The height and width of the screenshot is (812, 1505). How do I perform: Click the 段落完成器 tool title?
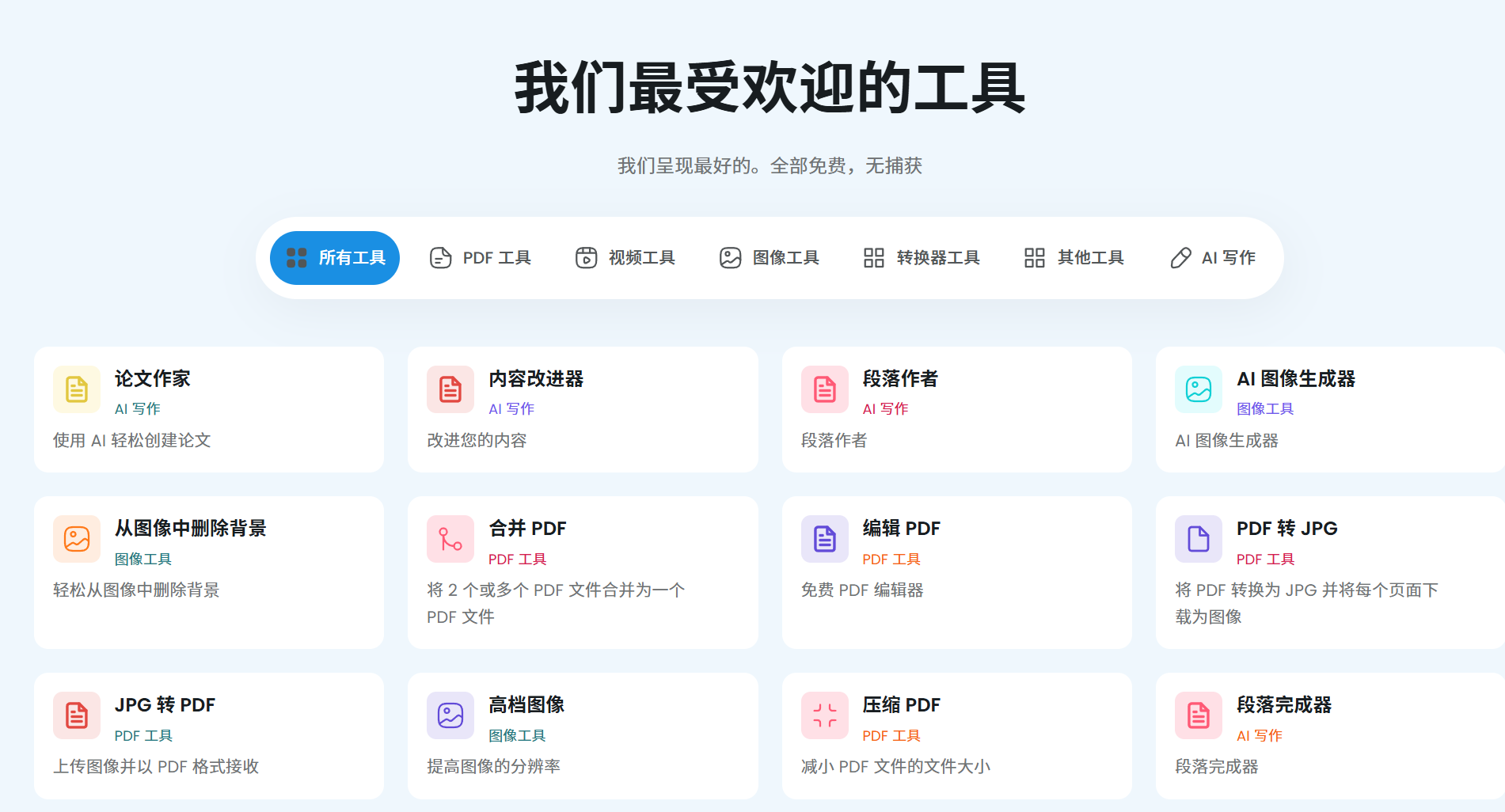(1283, 705)
